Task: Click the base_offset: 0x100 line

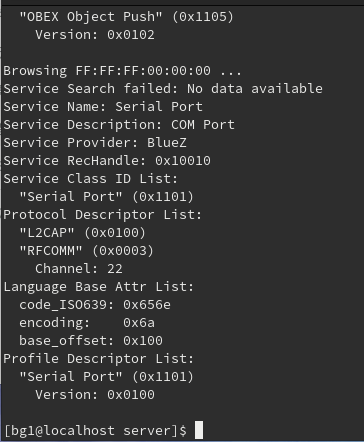Action: point(91,341)
